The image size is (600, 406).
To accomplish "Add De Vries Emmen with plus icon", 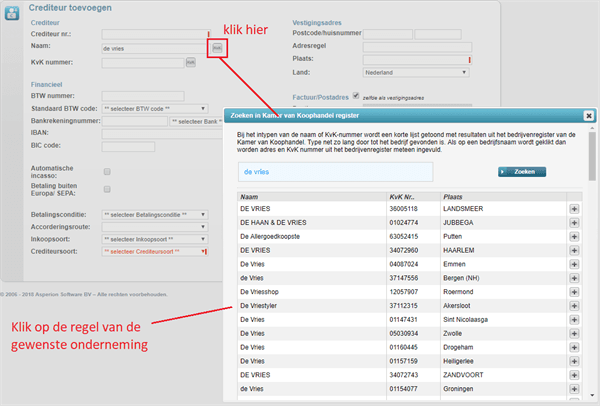I will pos(574,264).
